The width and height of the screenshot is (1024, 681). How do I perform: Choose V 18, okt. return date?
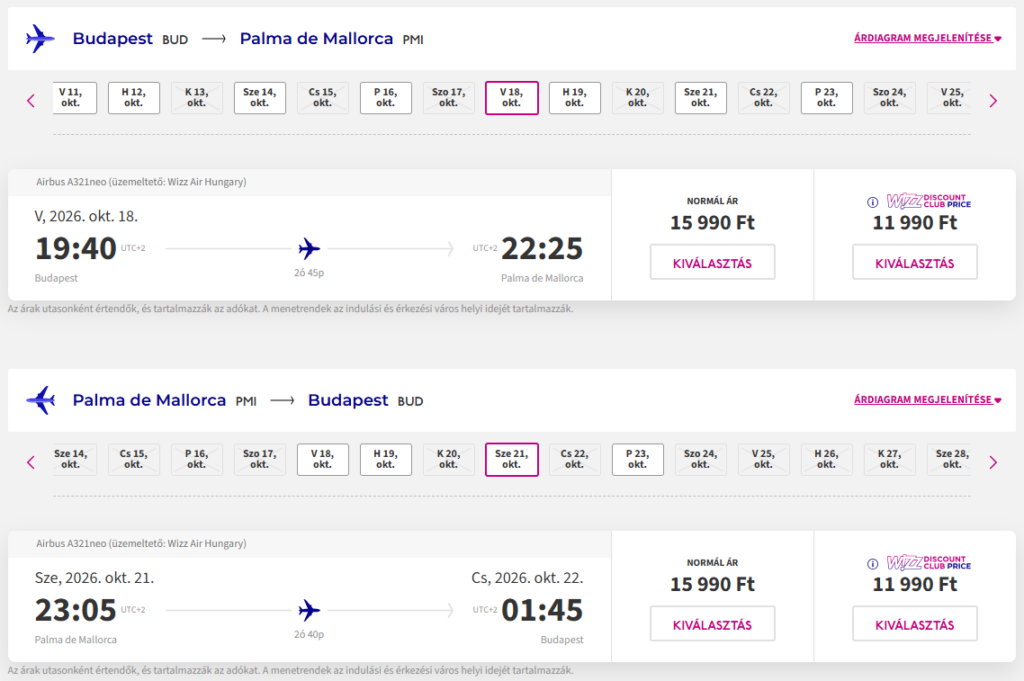tap(322, 460)
